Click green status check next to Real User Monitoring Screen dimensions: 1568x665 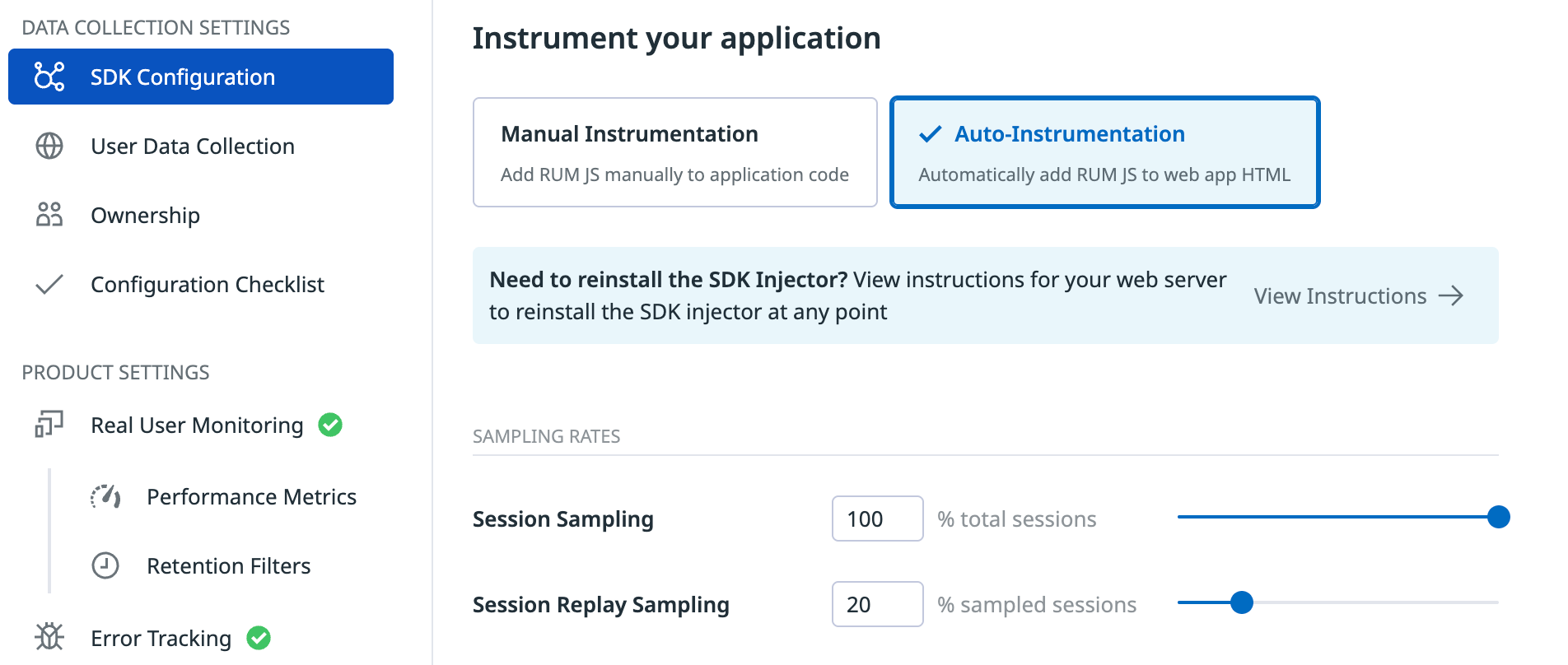(x=330, y=425)
